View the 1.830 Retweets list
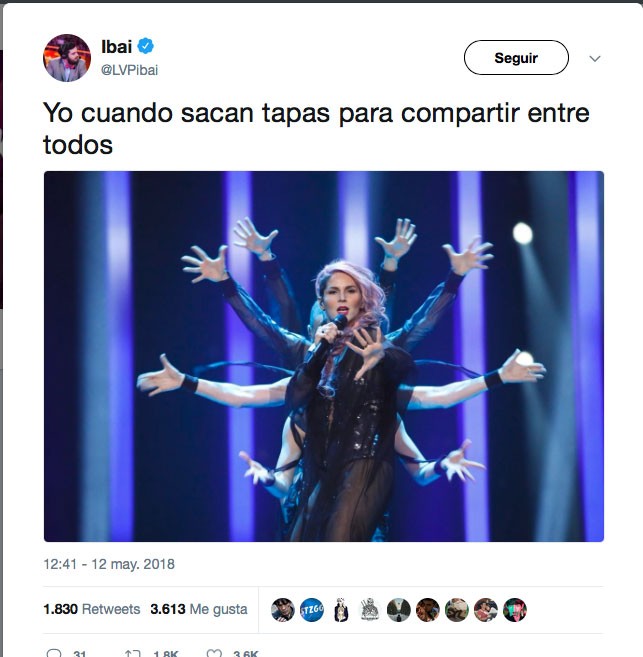Screen dimensions: 643x657 (92, 609)
